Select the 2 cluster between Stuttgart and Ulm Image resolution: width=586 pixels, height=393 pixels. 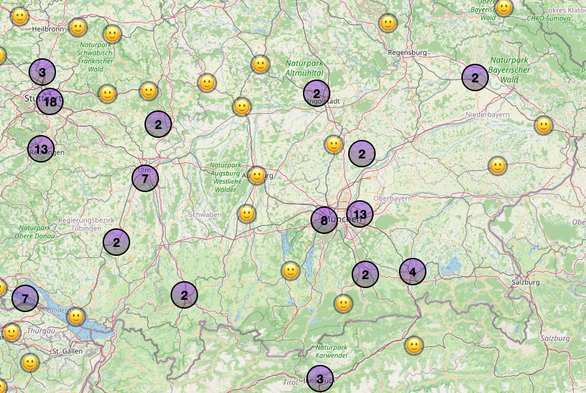158,124
